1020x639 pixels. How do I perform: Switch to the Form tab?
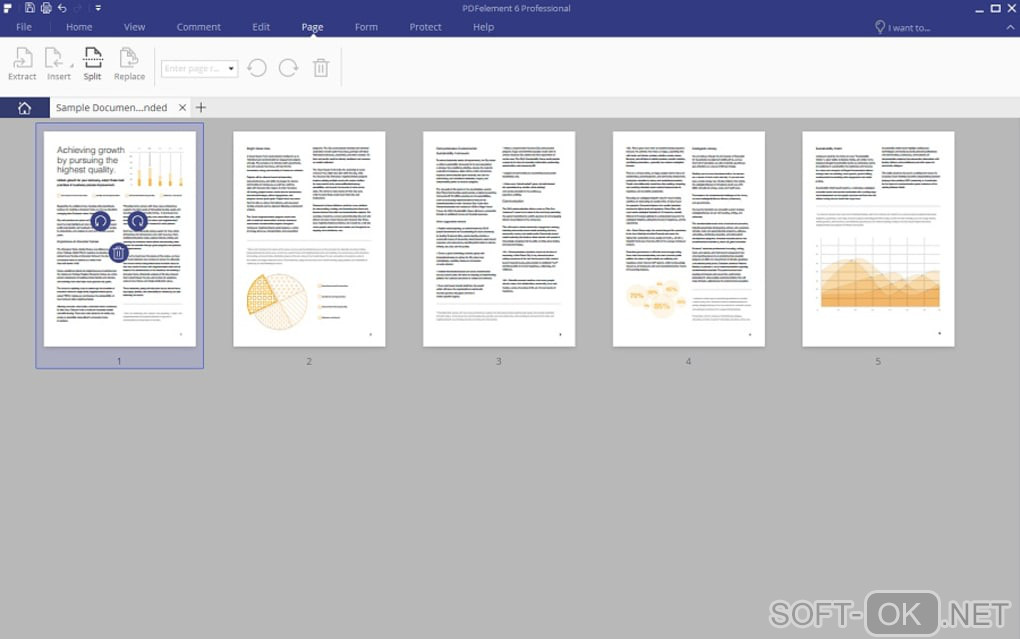coord(366,27)
